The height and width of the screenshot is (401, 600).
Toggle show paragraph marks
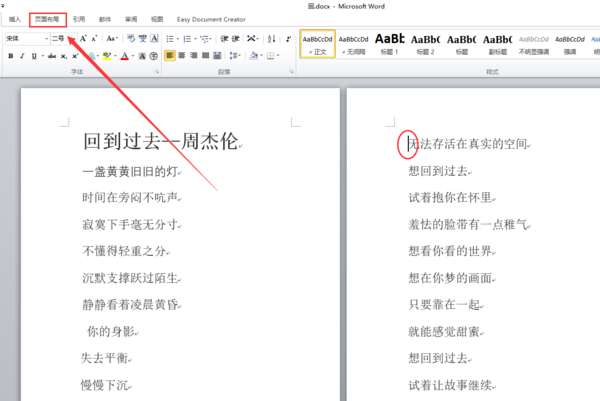(288, 39)
